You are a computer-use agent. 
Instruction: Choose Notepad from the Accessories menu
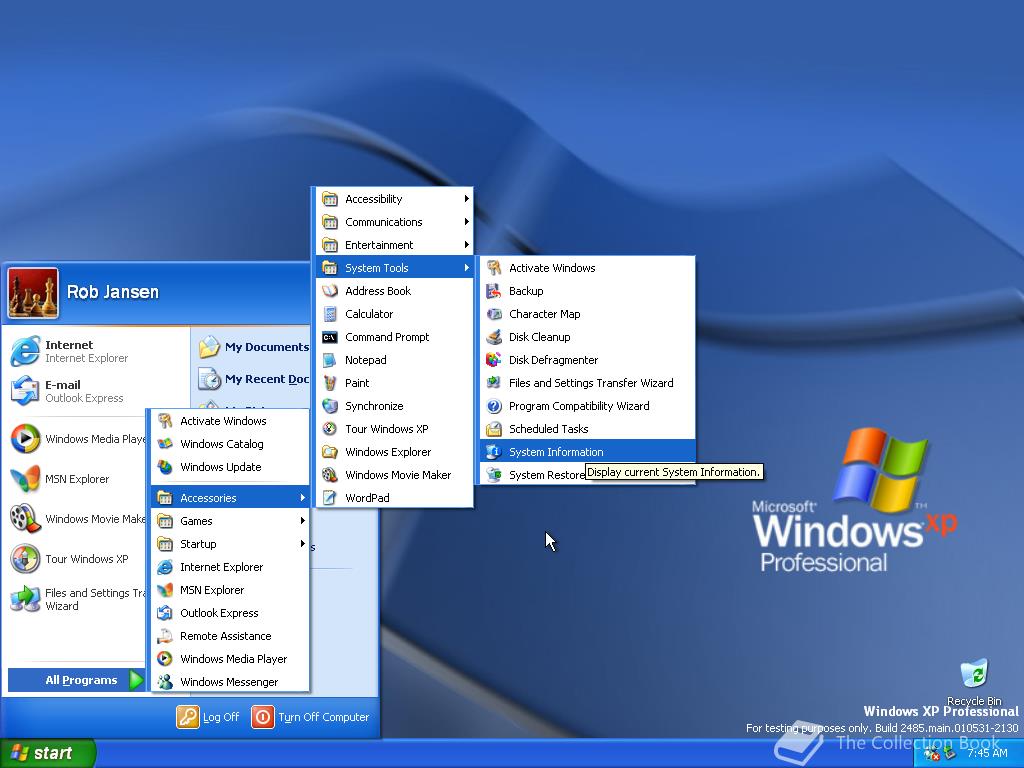point(365,360)
